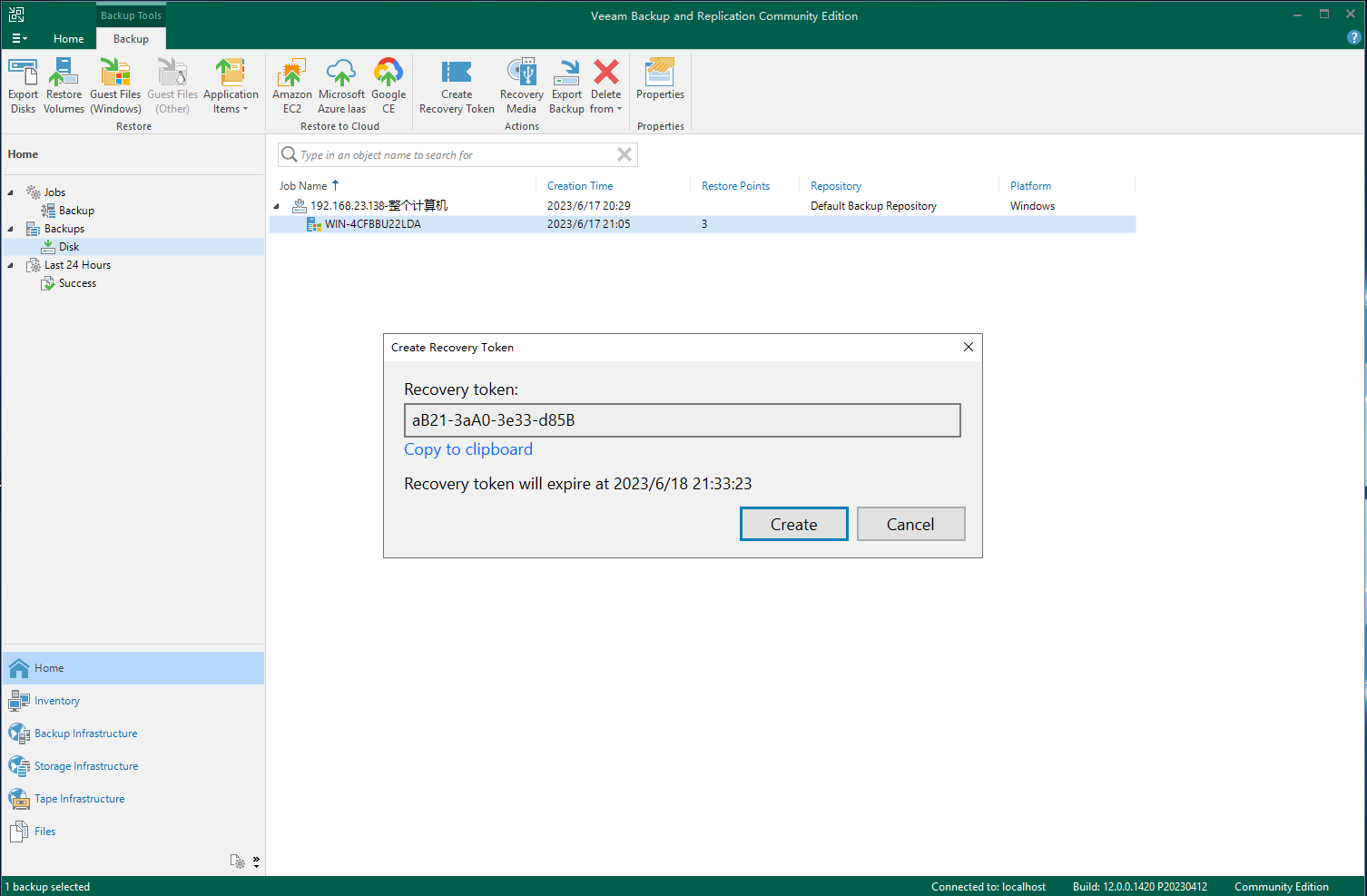Screen dimensions: 1367x896
Task: Click Build: 12.0.0.1420 status text
Action: pyautogui.click(x=1139, y=887)
